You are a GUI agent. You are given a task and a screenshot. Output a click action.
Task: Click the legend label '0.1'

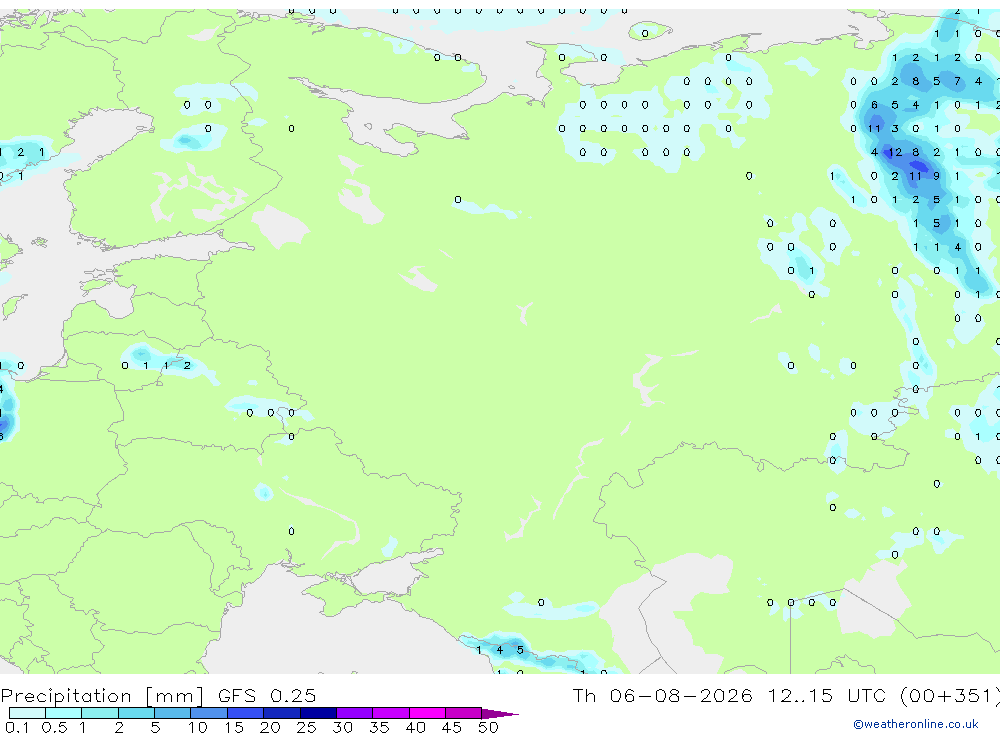click(x=17, y=727)
